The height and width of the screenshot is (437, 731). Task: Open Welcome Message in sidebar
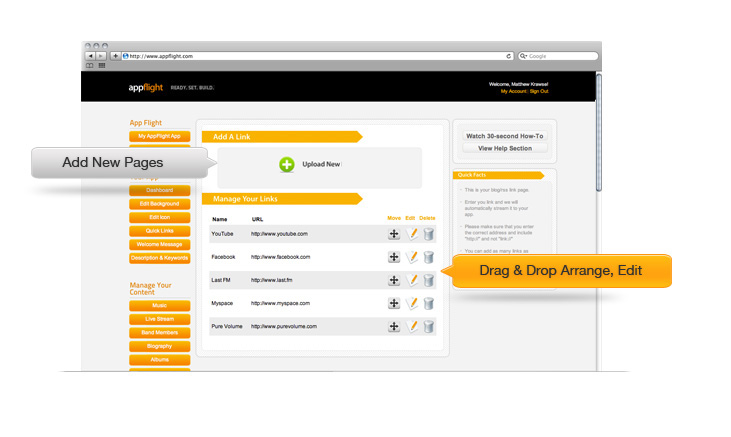(x=159, y=244)
